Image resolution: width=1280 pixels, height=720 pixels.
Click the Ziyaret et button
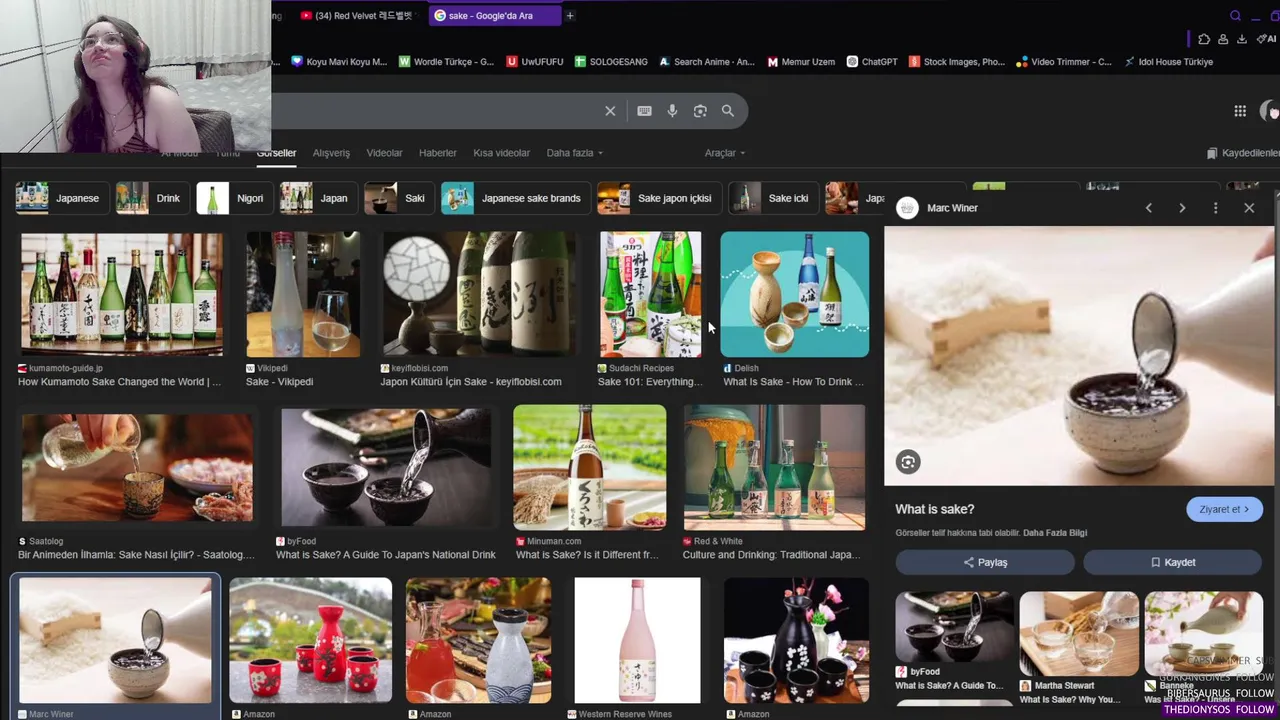(x=1224, y=509)
